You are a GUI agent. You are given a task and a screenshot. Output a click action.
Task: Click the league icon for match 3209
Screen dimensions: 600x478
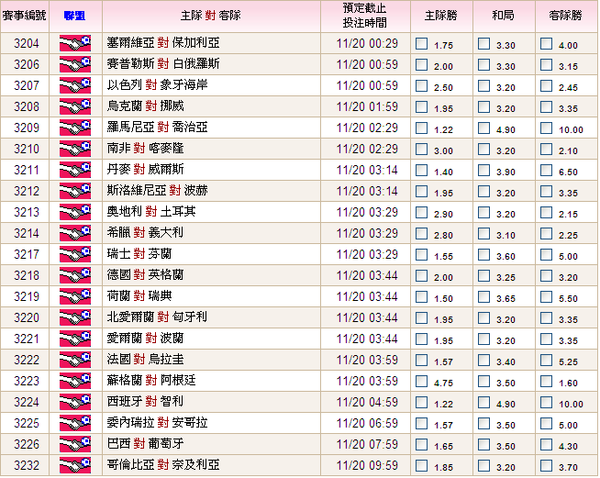[x=75, y=127]
